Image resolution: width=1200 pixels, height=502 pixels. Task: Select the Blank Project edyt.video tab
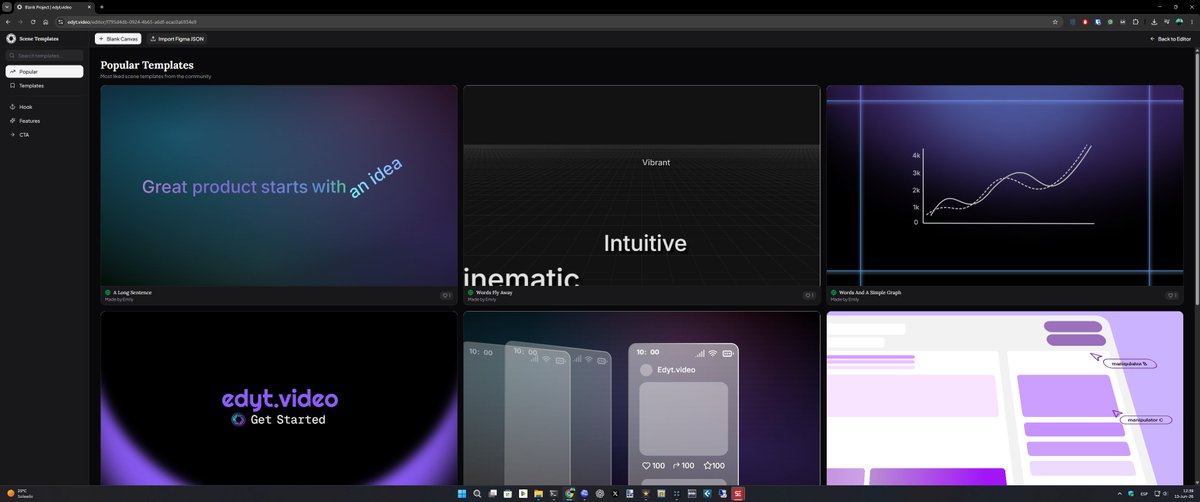coord(55,6)
